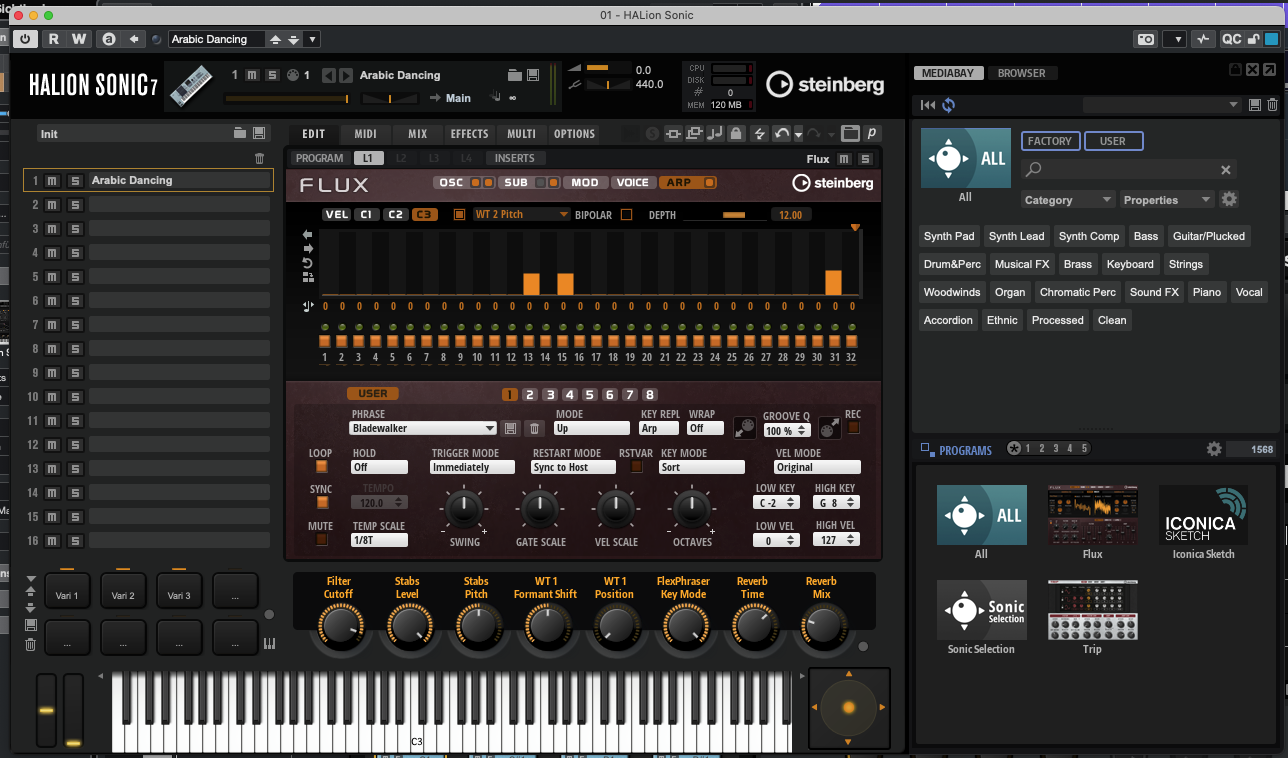The height and width of the screenshot is (758, 1288).
Task: Switch to the BROWSER tab
Action: (x=1021, y=73)
